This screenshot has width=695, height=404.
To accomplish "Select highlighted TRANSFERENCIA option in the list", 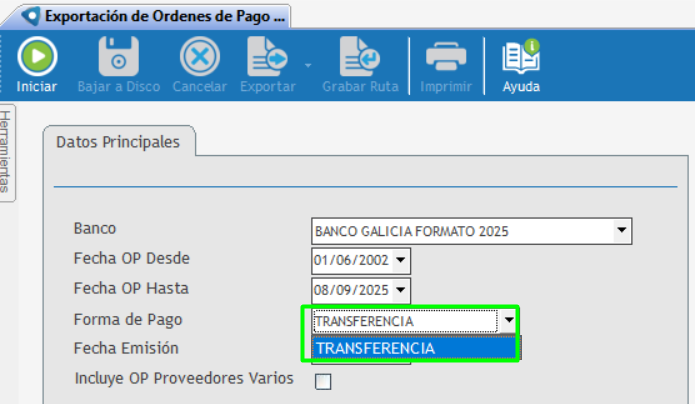I will point(413,348).
